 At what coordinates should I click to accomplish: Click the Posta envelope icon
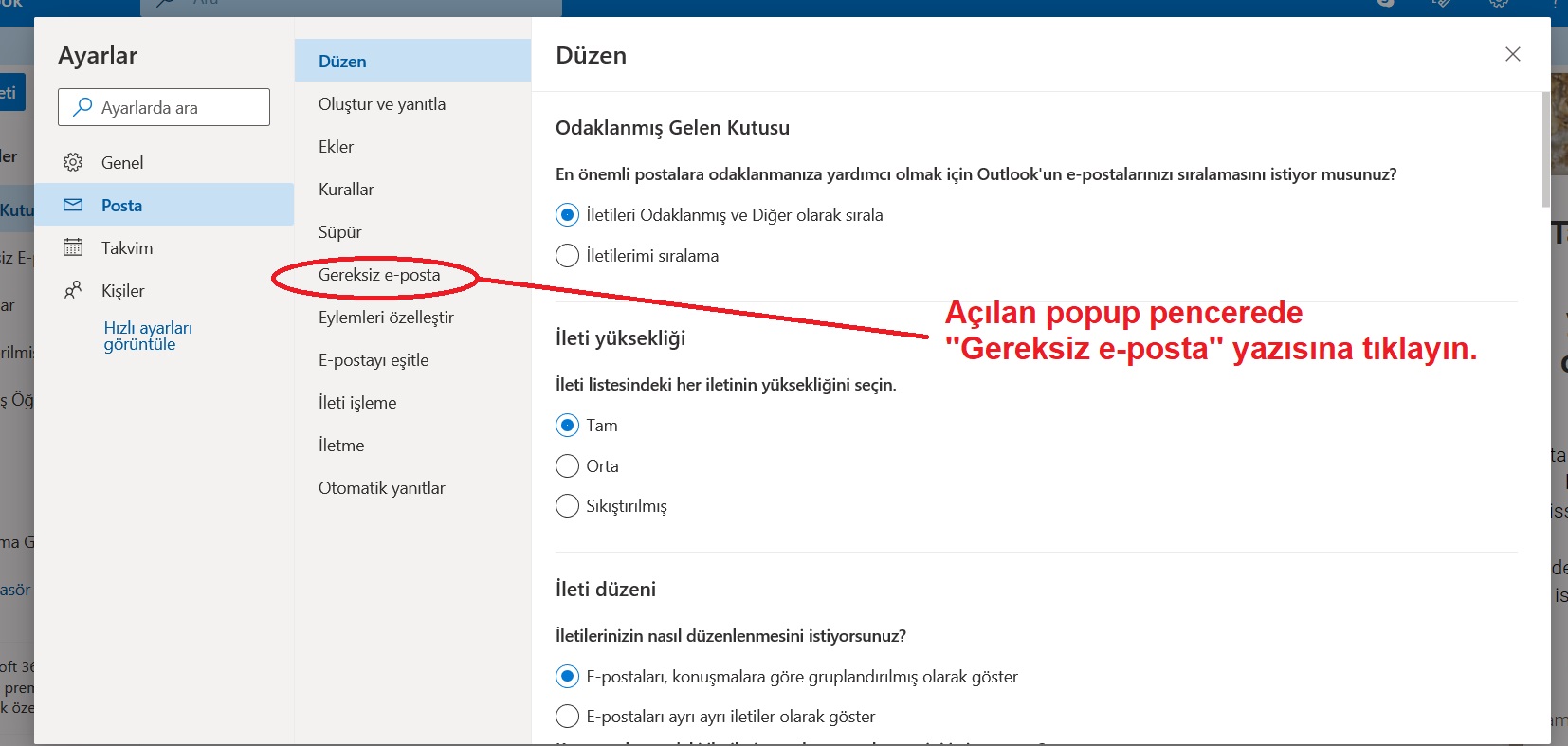(x=73, y=205)
